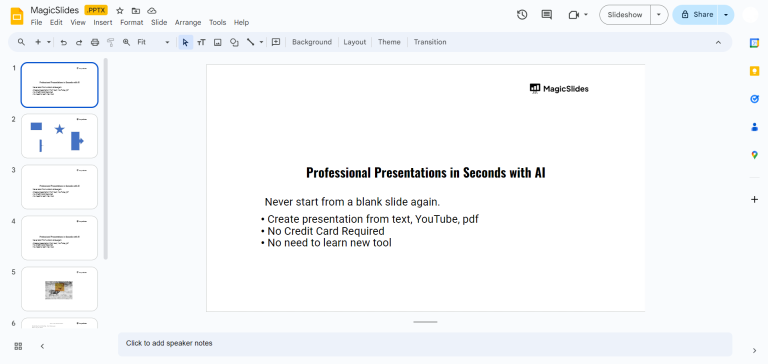Undo the last action
The image size is (768, 364).
pos(63,42)
